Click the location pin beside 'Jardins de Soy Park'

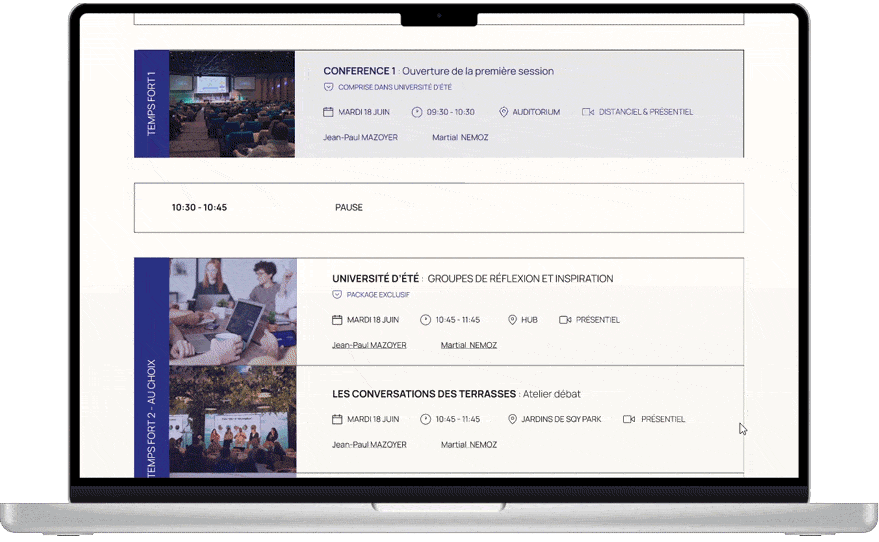(512, 419)
